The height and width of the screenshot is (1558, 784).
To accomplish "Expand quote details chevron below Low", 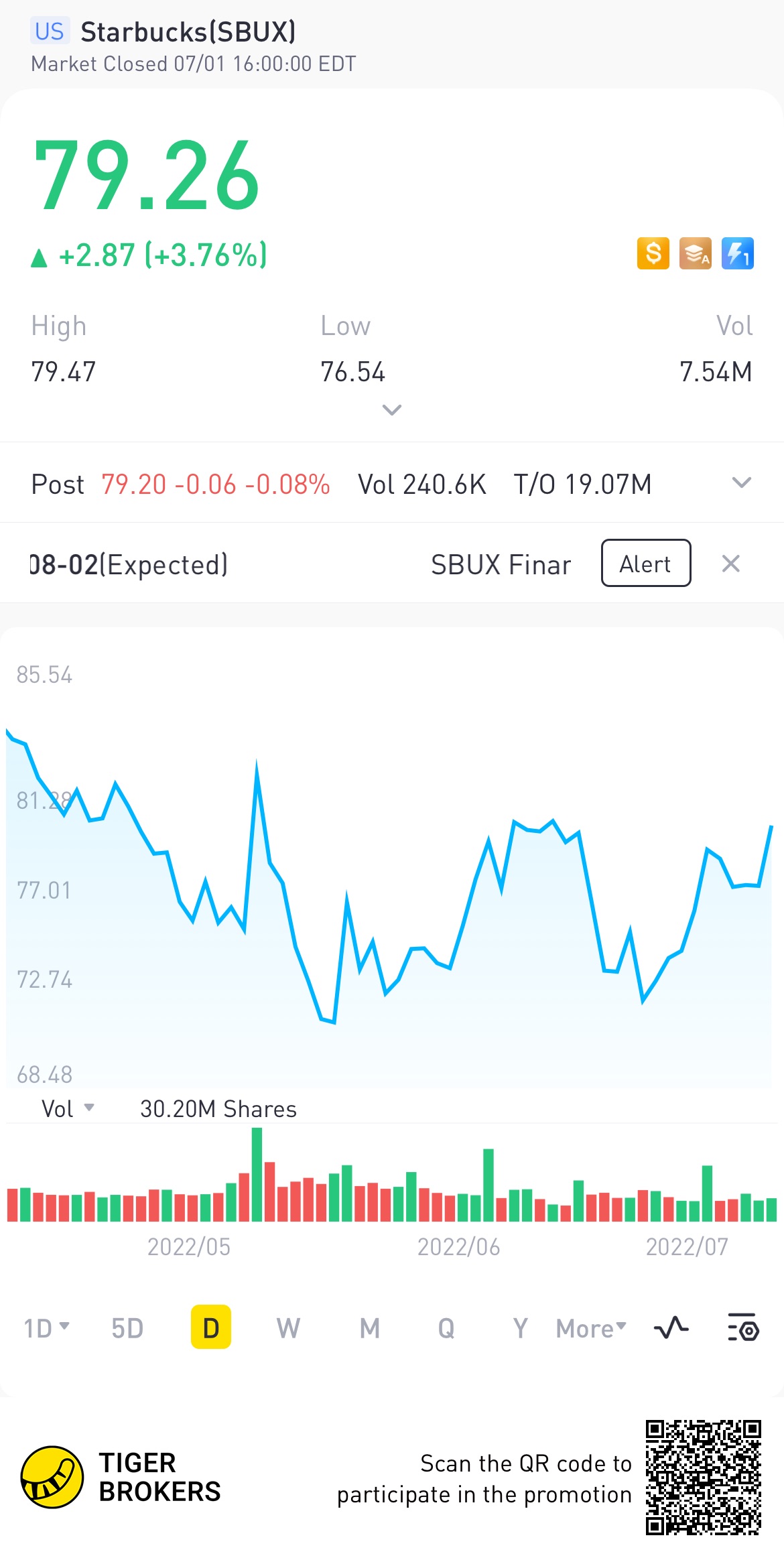I will tap(391, 409).
